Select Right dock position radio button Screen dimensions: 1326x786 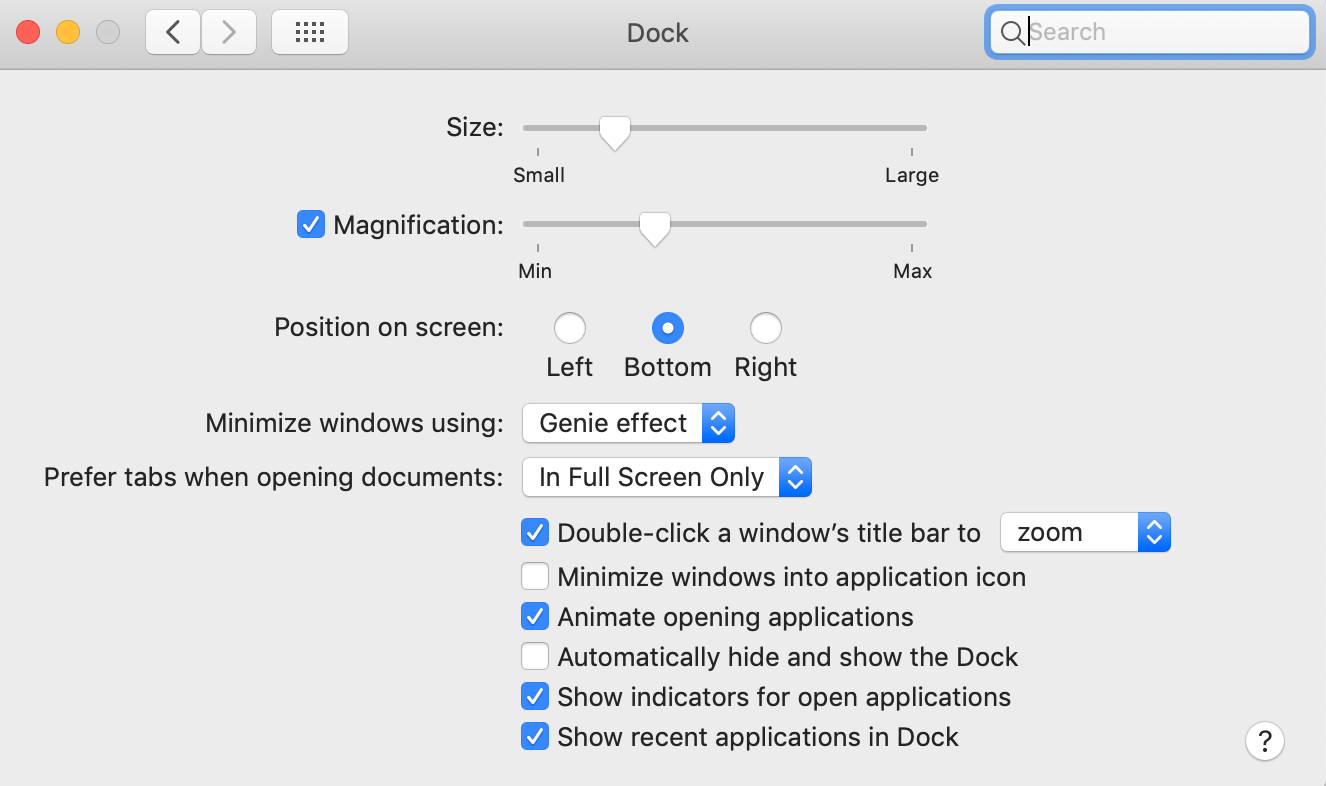point(765,328)
